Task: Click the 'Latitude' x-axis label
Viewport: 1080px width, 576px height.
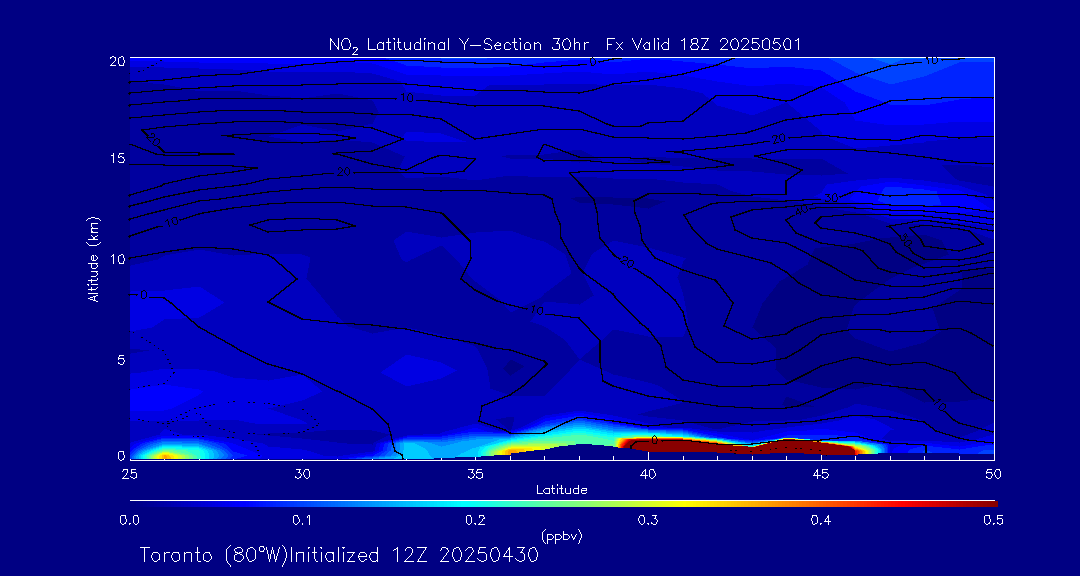Action: (561, 489)
